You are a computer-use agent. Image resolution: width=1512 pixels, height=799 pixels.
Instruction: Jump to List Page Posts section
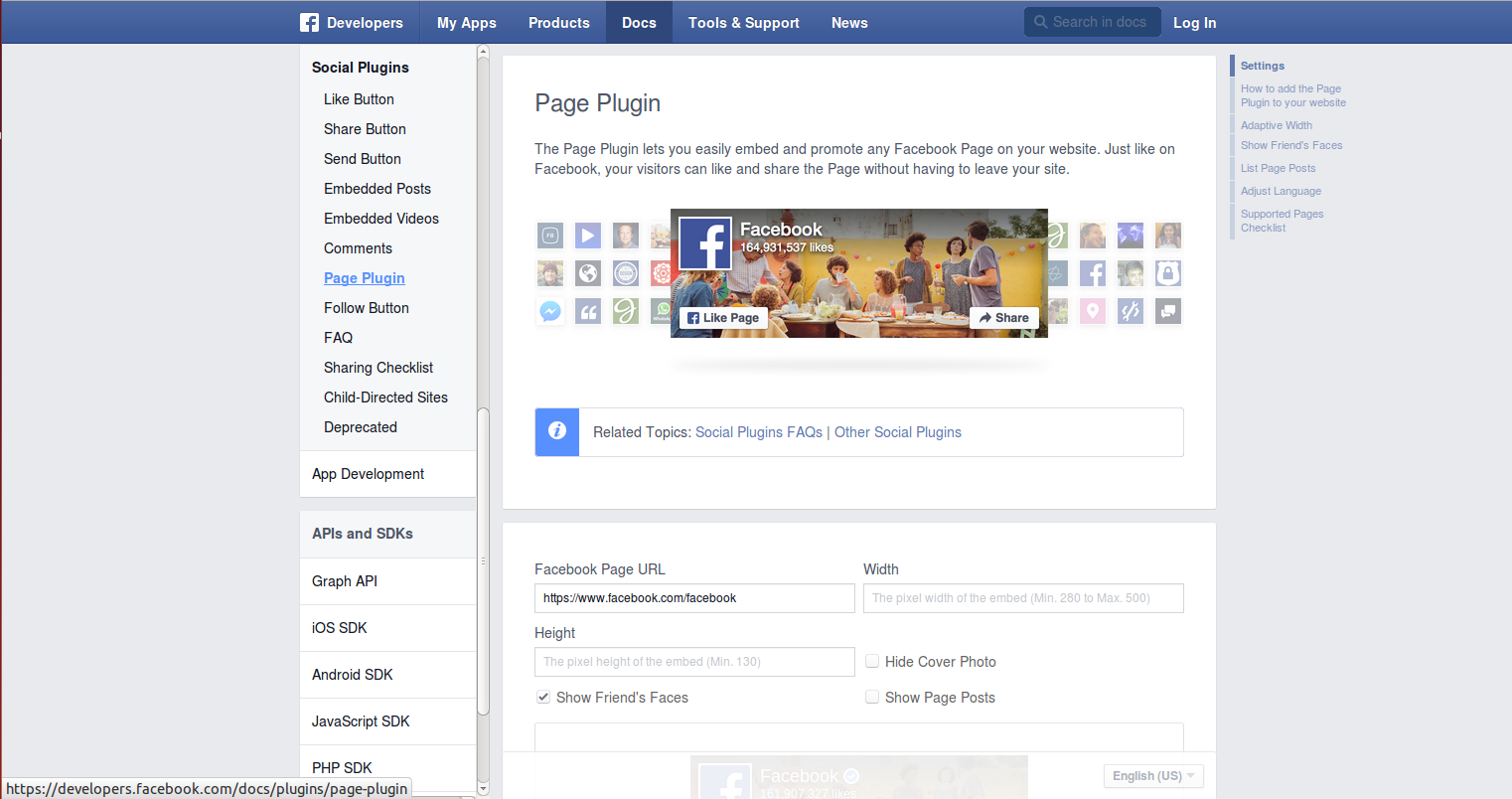[x=1278, y=168]
